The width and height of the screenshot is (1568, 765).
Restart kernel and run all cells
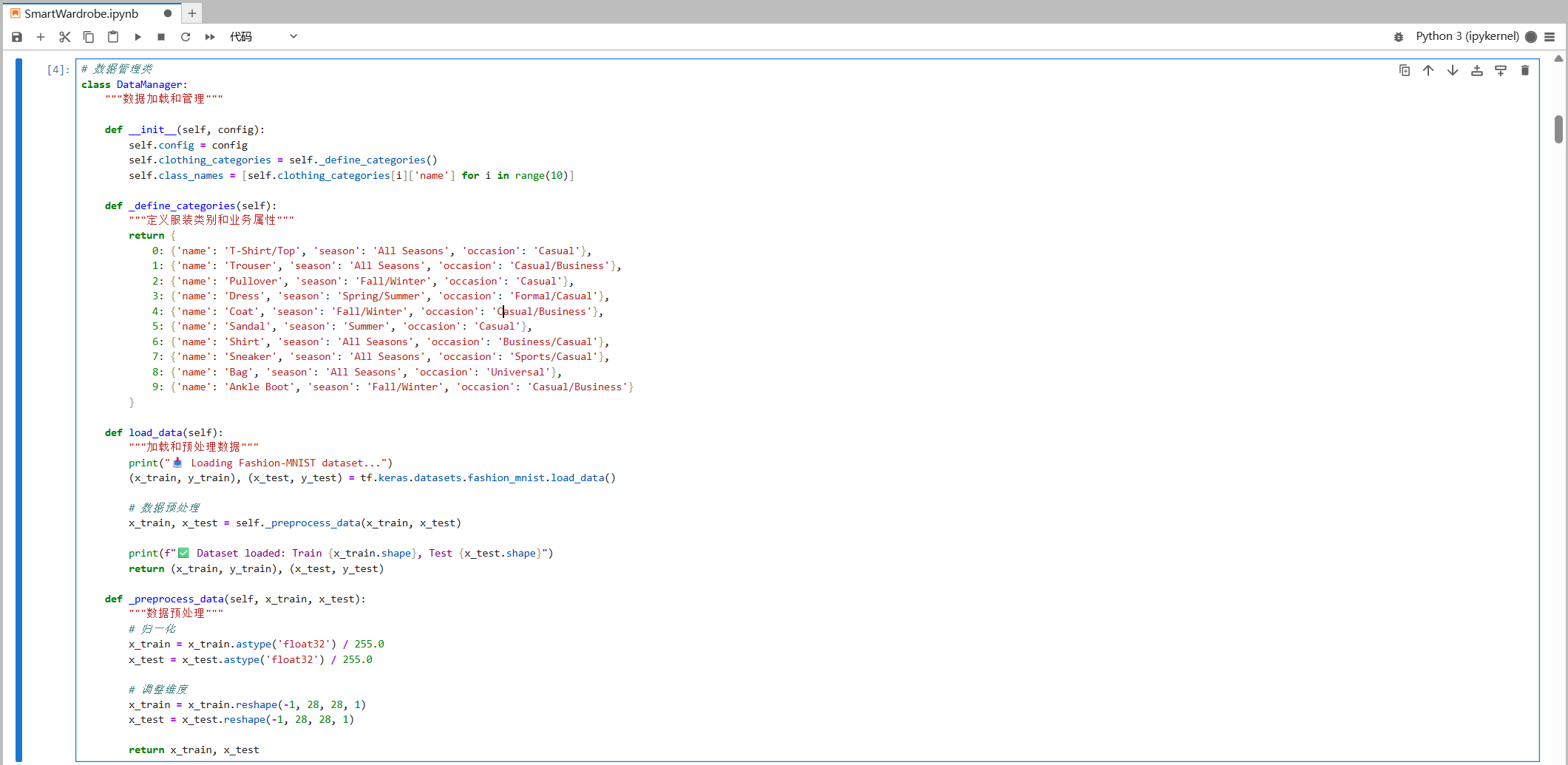[x=210, y=37]
